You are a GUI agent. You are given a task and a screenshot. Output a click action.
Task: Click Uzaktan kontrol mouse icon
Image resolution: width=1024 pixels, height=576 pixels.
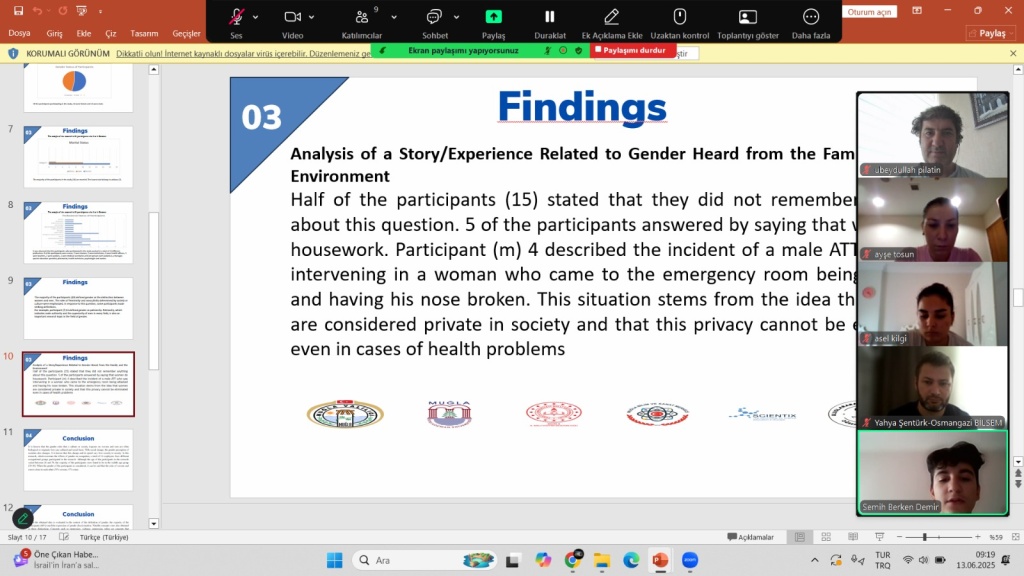(679, 17)
